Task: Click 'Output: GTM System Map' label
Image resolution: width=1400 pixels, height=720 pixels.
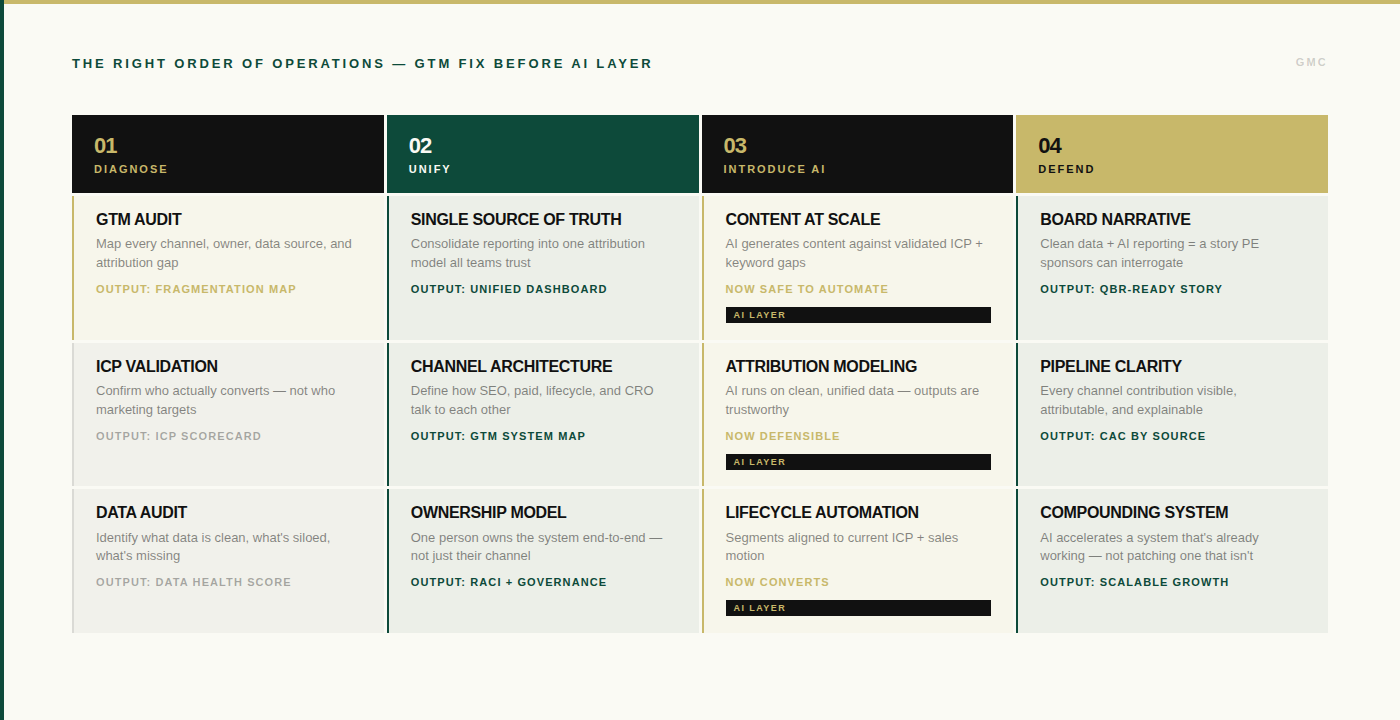Action: coord(498,436)
